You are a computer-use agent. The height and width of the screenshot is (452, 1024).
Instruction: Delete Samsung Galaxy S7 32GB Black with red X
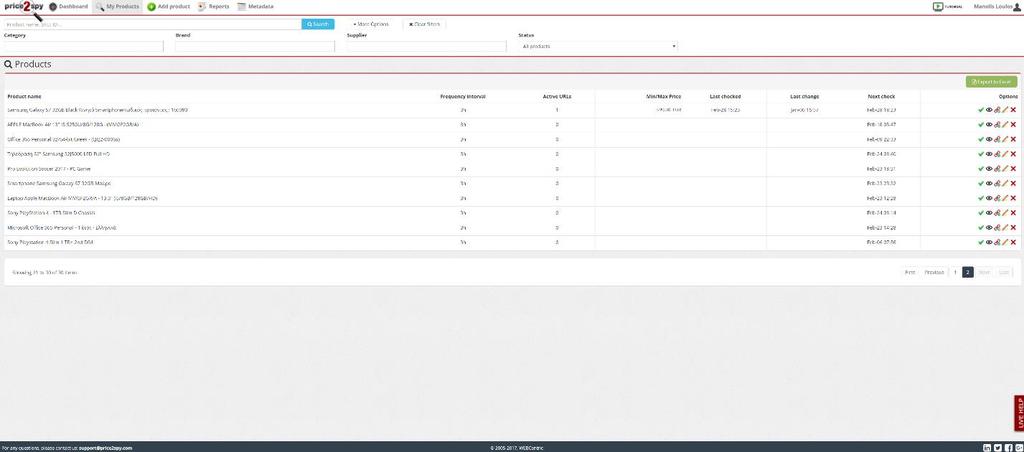1013,110
